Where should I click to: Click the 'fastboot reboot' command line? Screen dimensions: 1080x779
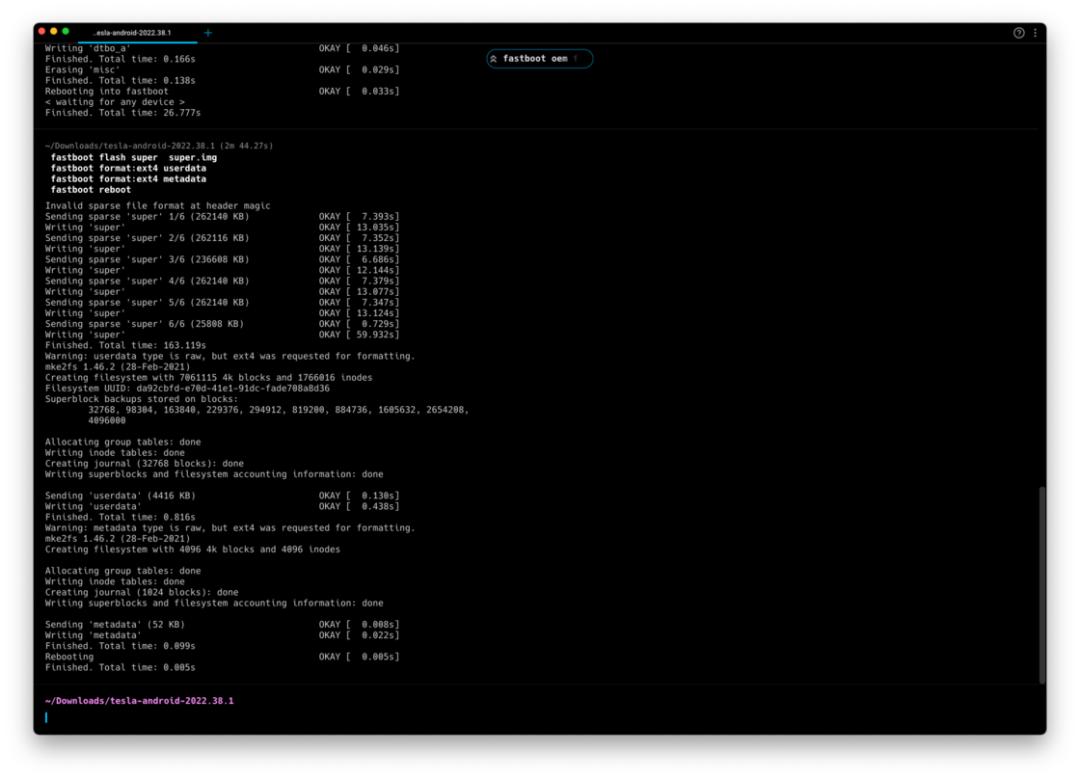click(x=90, y=189)
